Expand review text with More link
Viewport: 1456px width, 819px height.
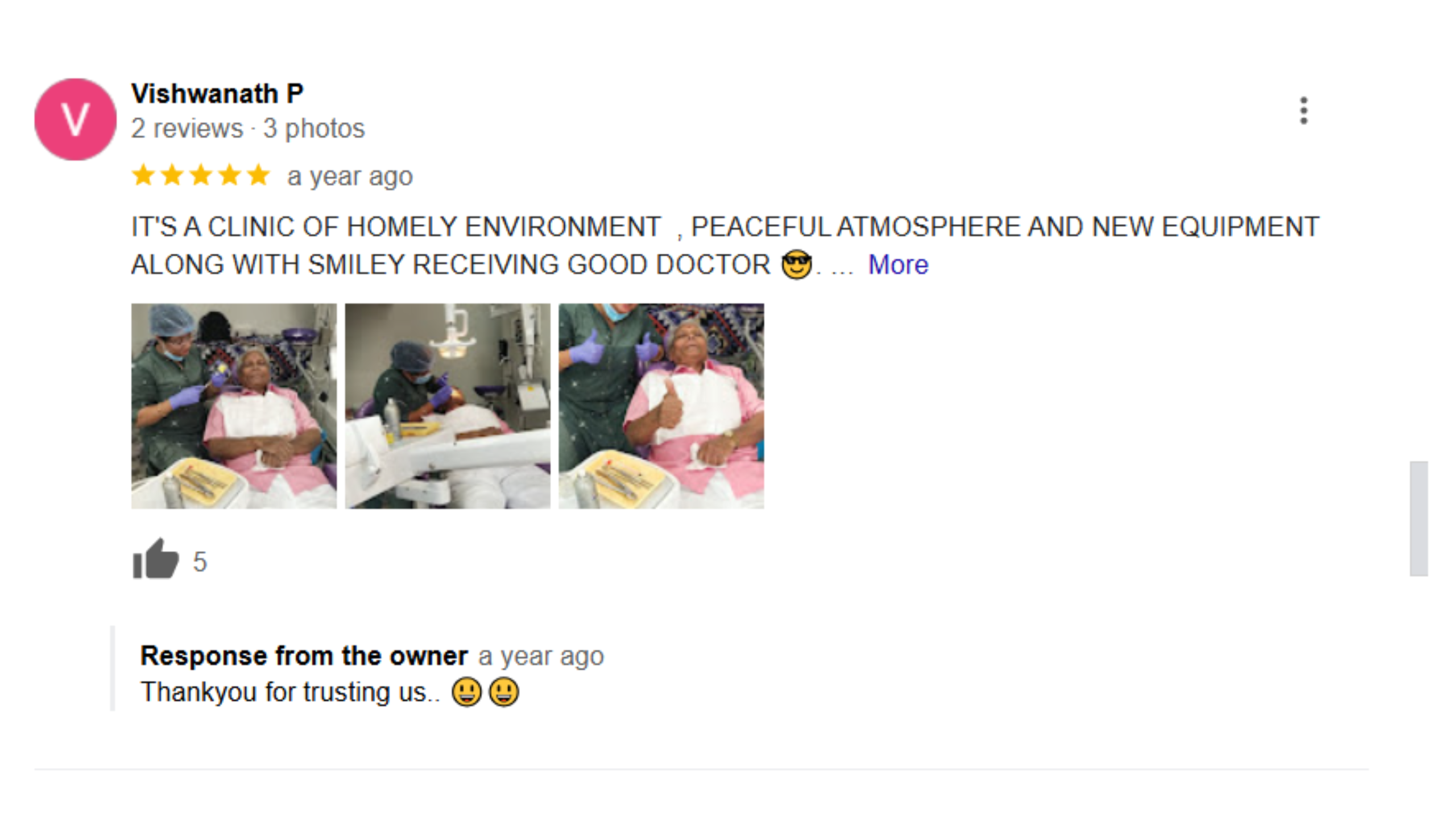point(898,264)
